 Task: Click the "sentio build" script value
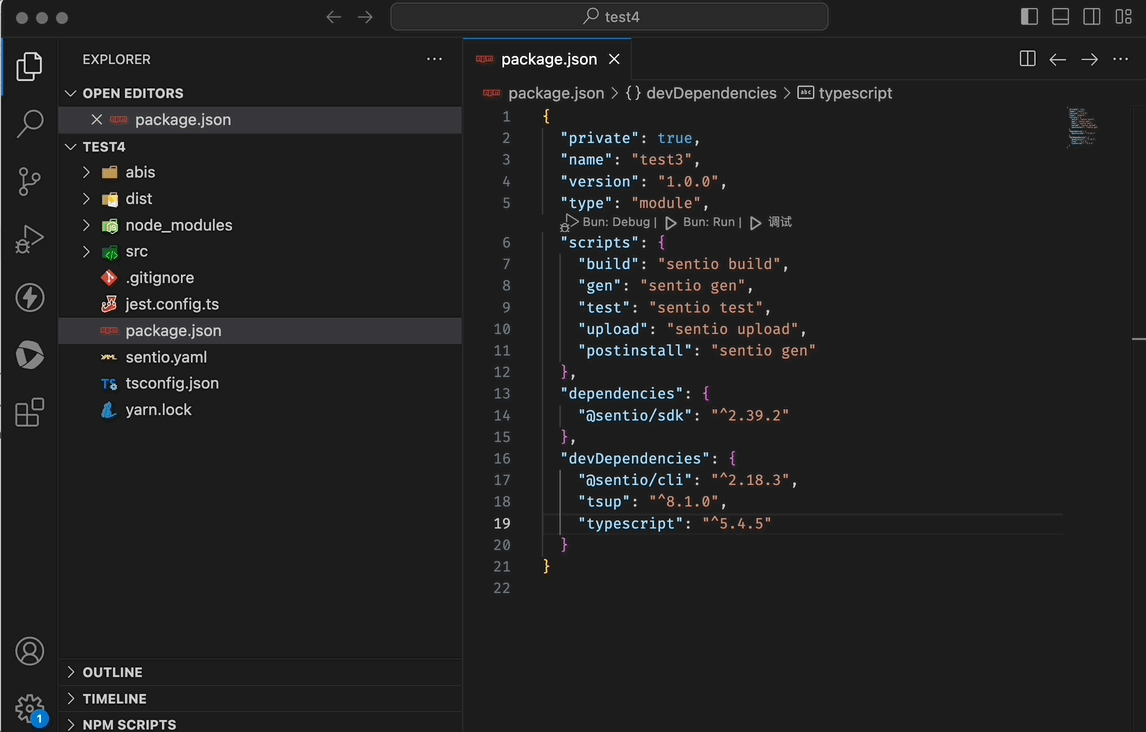(719, 264)
